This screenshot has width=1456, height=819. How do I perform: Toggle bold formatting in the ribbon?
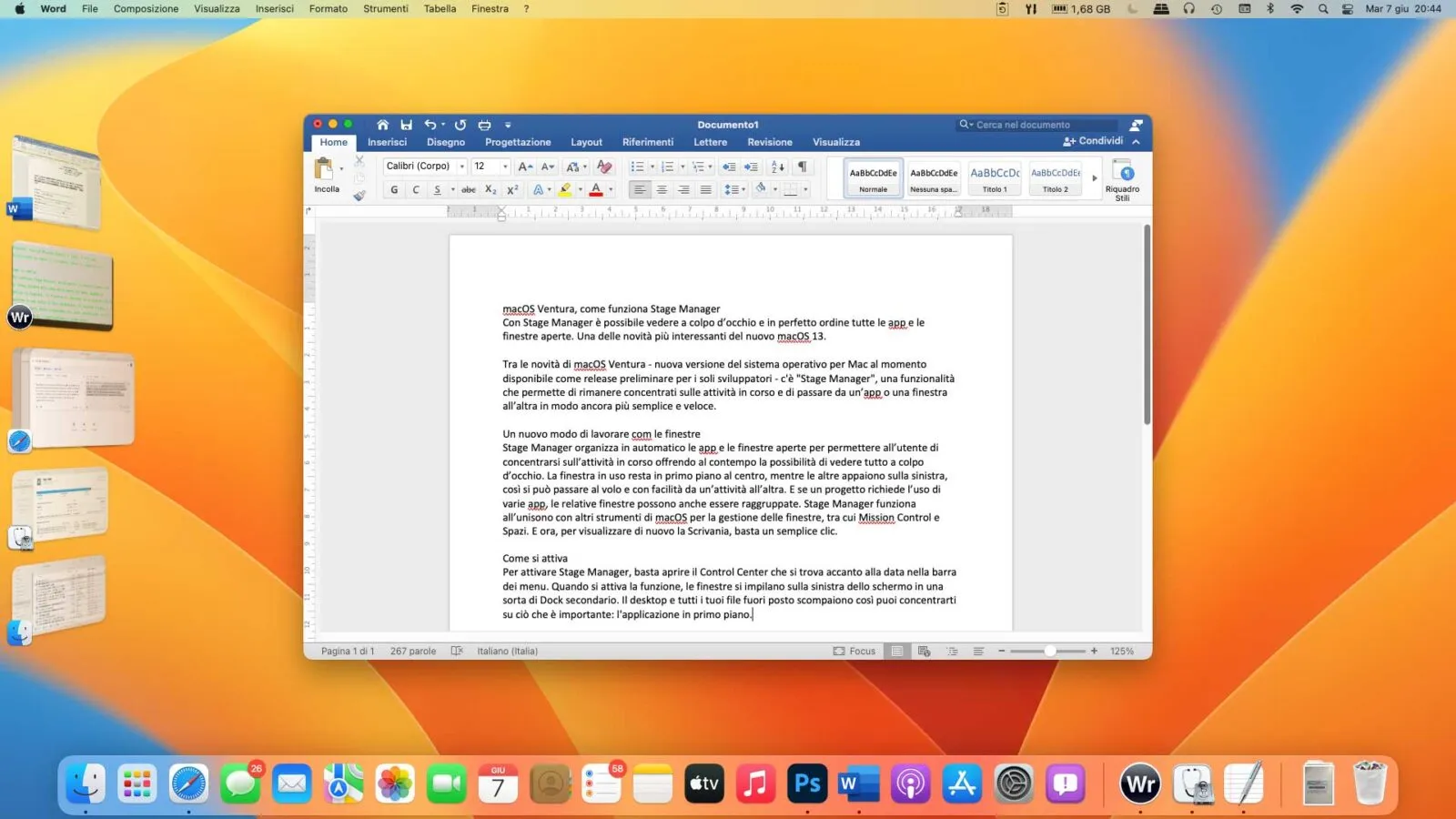pos(394,189)
